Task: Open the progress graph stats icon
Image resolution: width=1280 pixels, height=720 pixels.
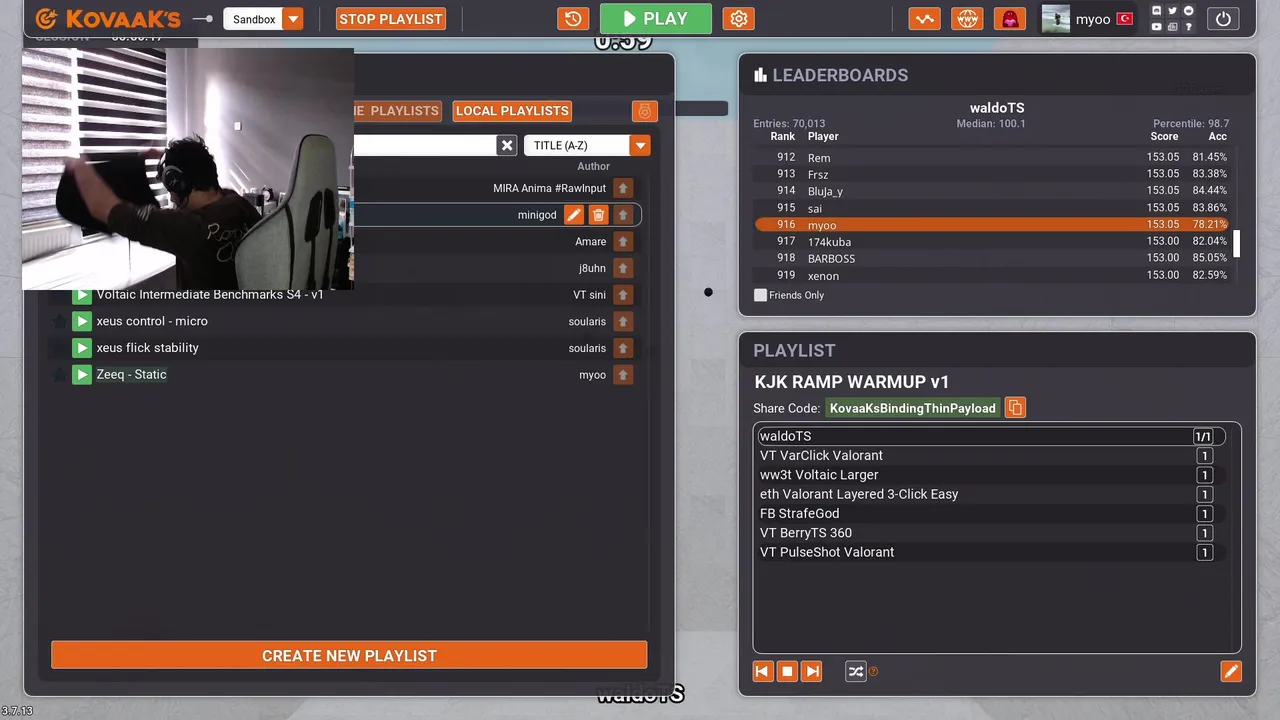Action: point(925,19)
